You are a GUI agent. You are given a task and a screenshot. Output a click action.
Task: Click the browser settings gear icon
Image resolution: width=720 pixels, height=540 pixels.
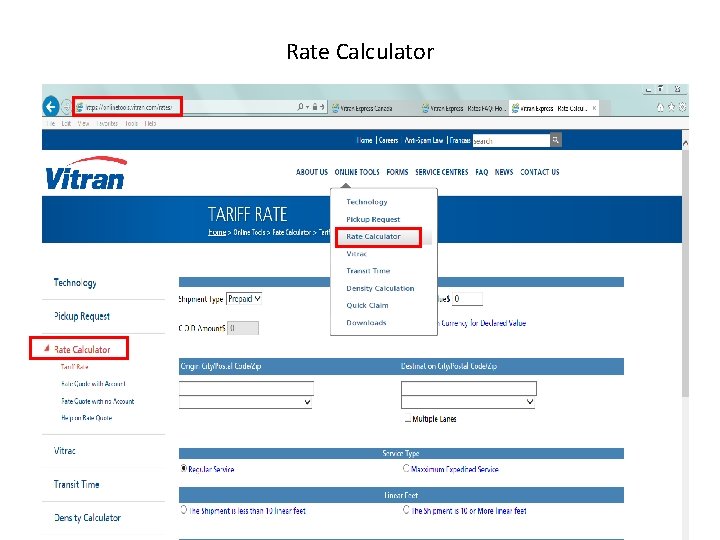[x=682, y=107]
